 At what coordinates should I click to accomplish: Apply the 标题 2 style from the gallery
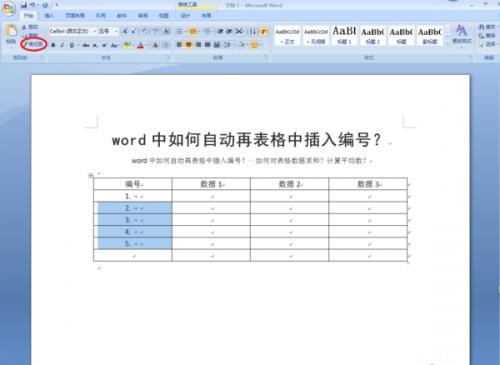coord(373,36)
